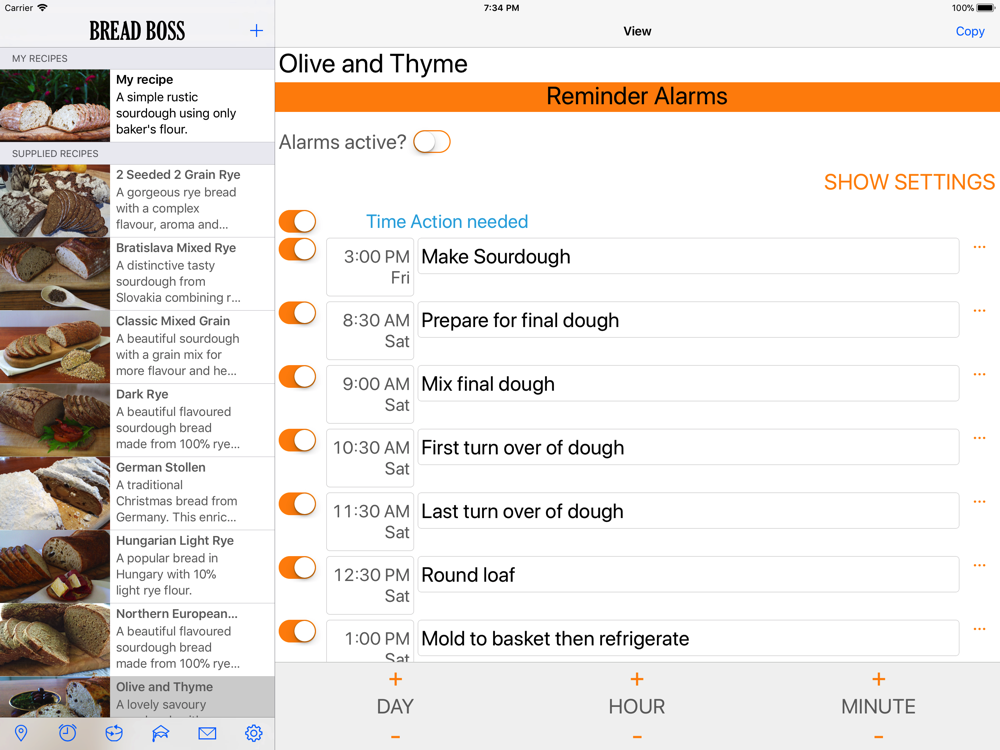Tap the mixing bowl icon in bottom bar
This screenshot has width=1000, height=750.
[x=114, y=733]
